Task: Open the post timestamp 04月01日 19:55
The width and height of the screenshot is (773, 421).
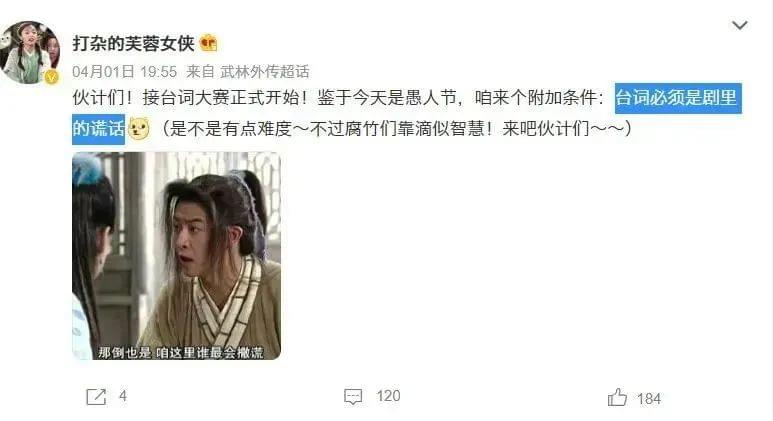Action: coord(124,72)
